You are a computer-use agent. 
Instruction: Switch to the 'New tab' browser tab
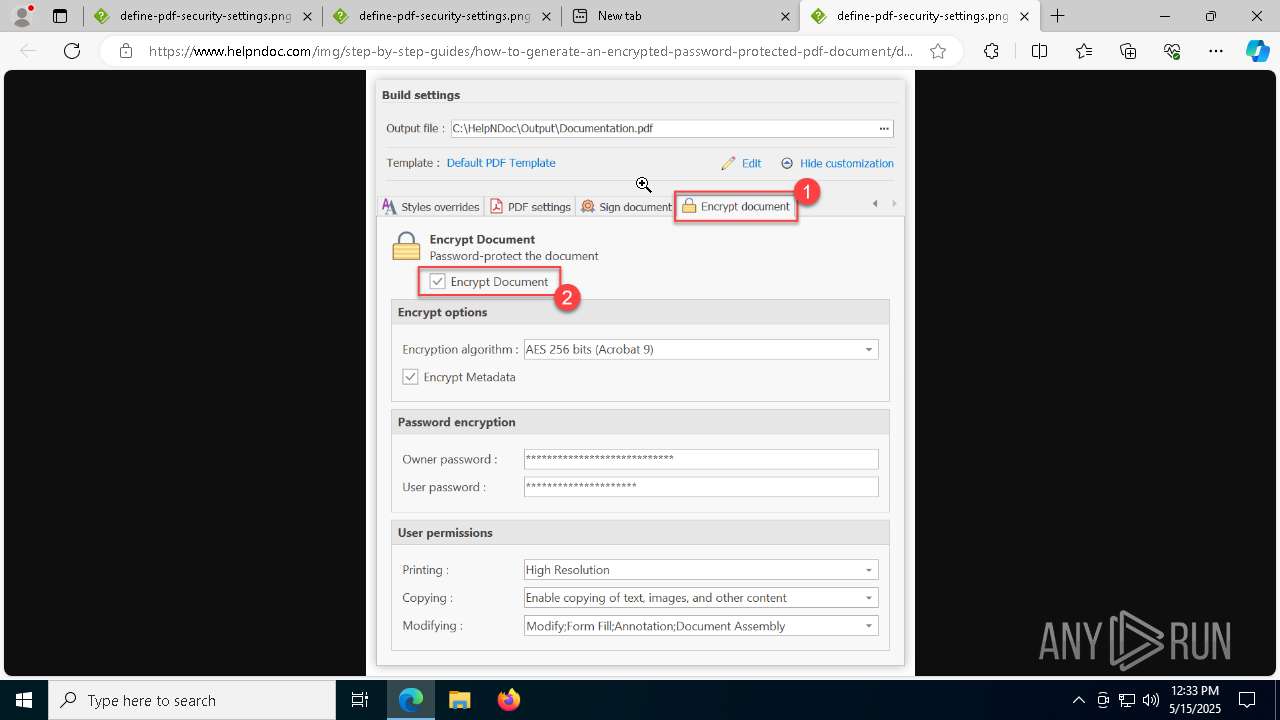click(680, 16)
